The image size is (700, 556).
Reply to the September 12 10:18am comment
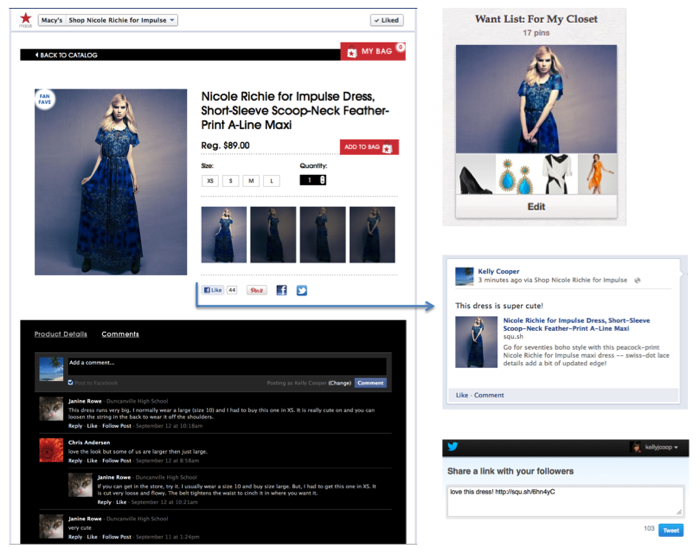(x=75, y=426)
